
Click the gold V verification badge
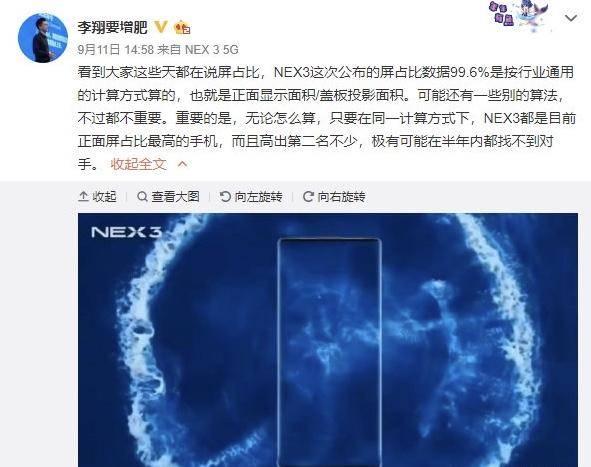pyautogui.click(x=161, y=27)
